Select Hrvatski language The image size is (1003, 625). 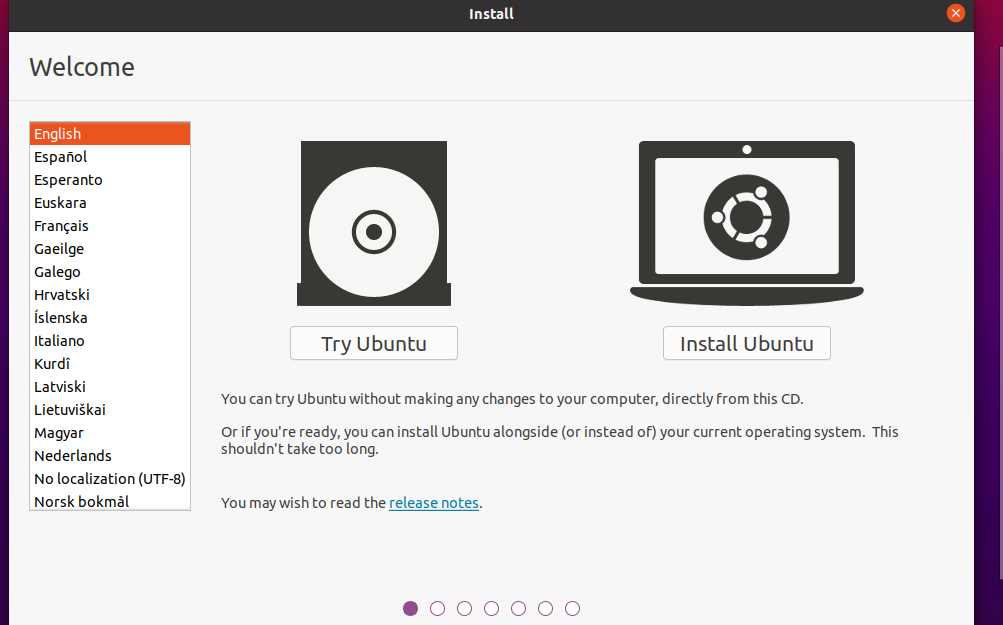(110, 295)
